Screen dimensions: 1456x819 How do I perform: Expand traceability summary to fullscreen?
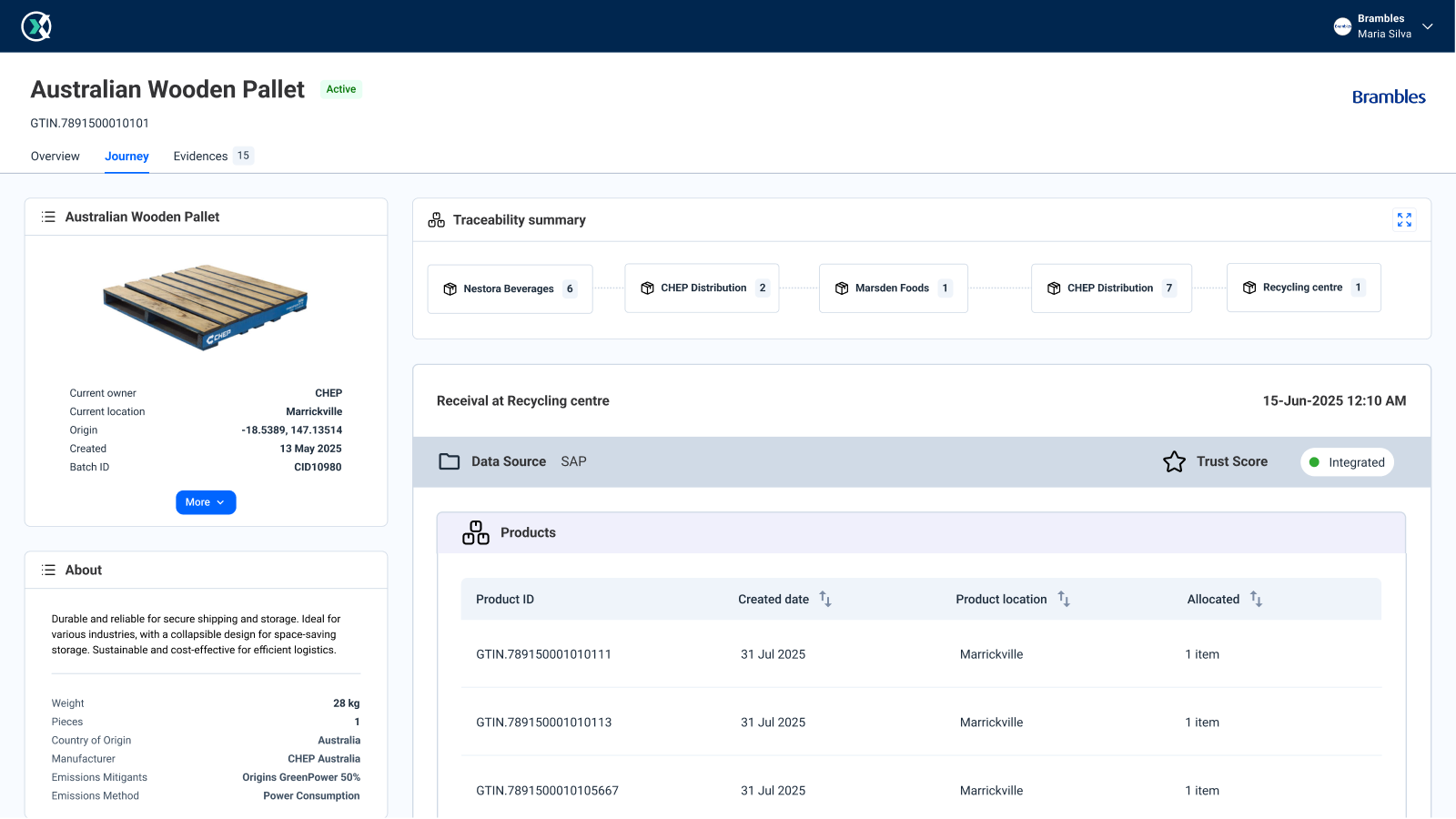pos(1404,219)
